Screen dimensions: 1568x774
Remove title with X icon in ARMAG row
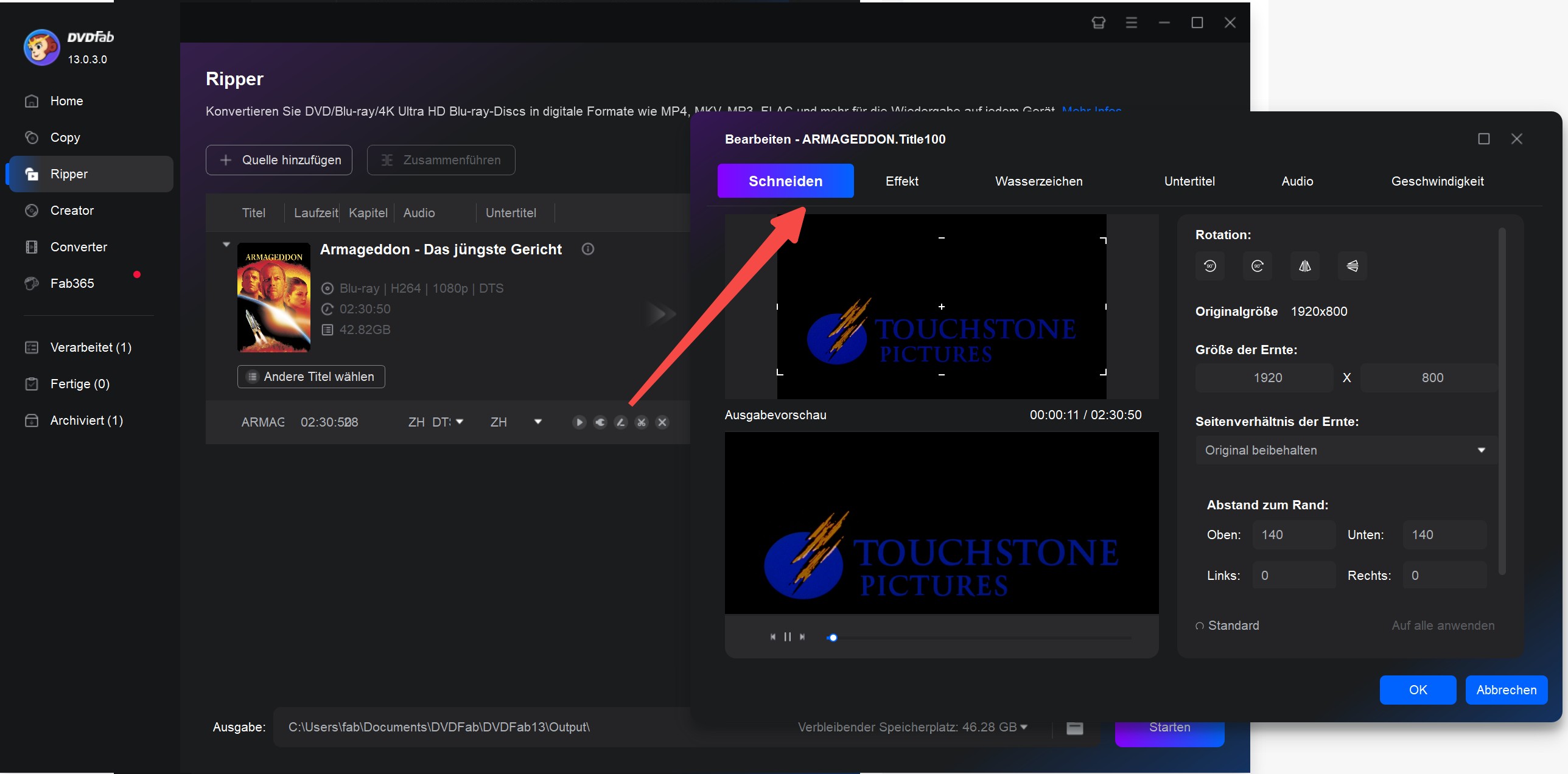[662, 422]
